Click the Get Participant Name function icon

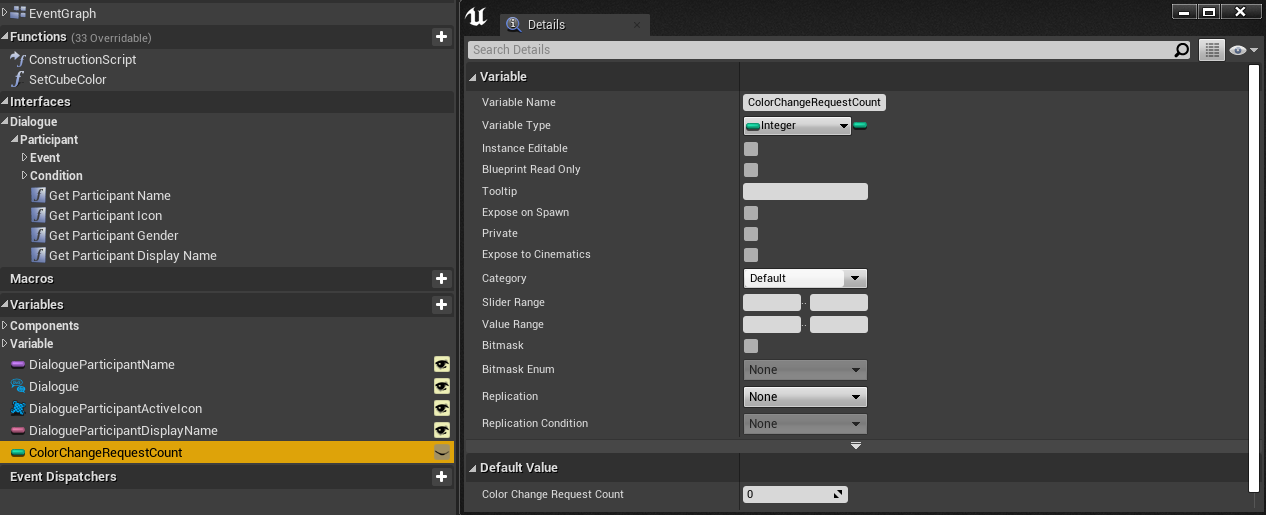coord(38,195)
